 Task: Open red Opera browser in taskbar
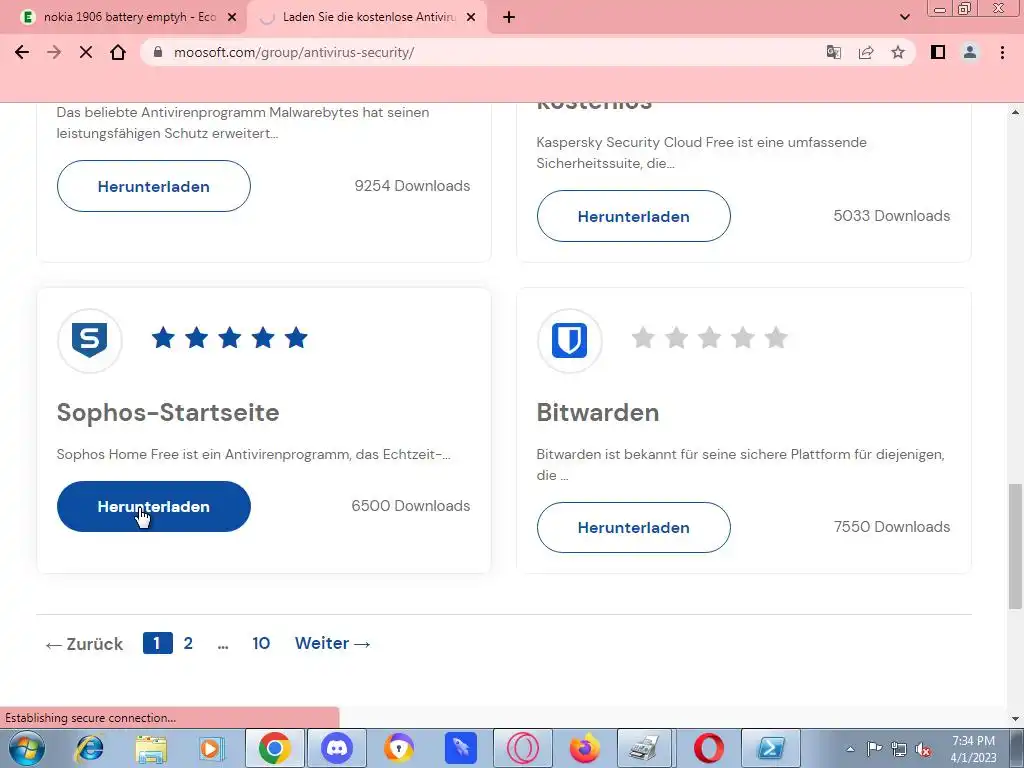click(709, 748)
